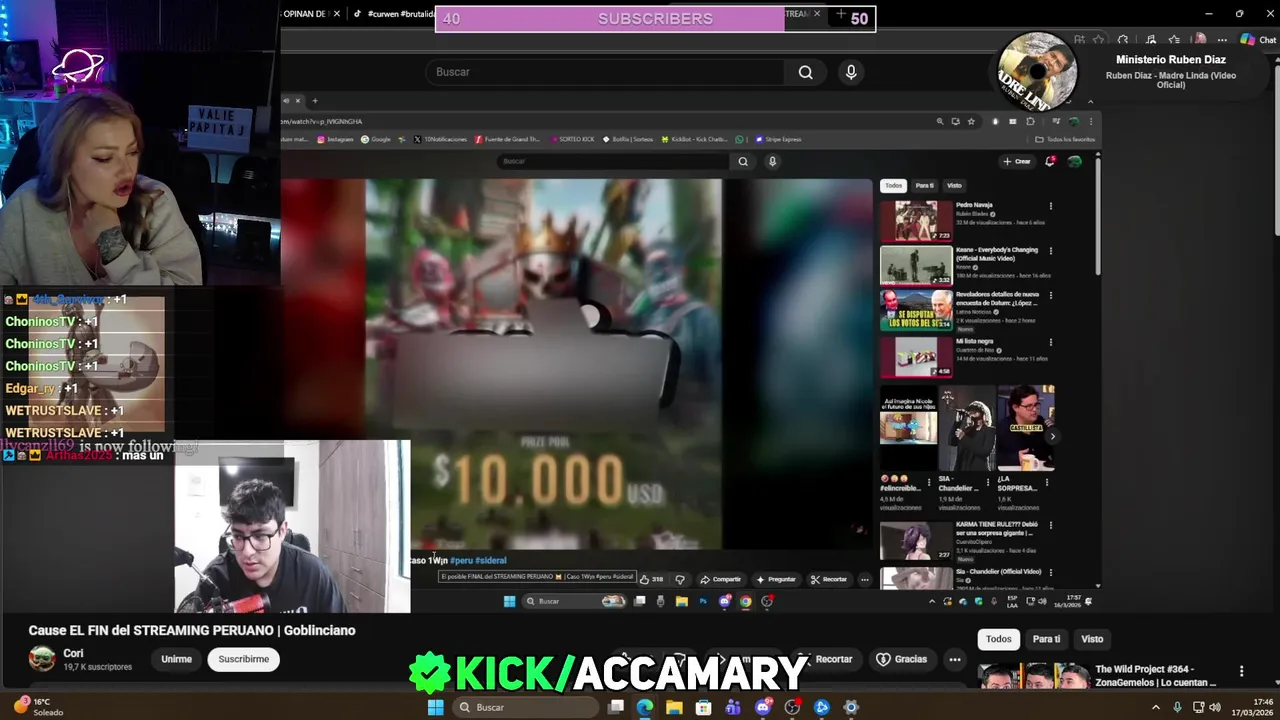This screenshot has height=720, width=1280.
Task: Open the Cori channel avatar
Action: [x=42, y=658]
